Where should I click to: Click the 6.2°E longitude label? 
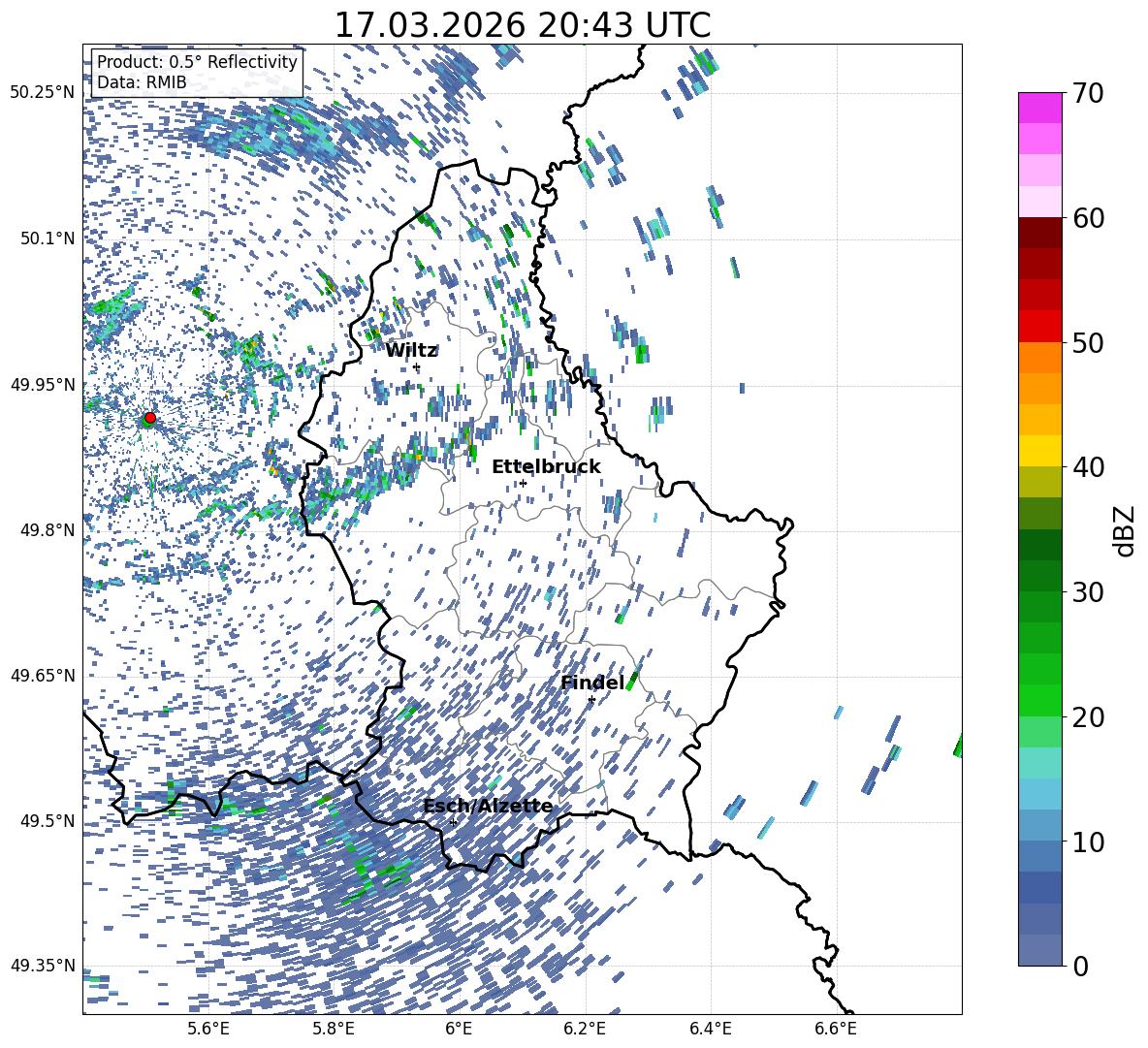(585, 1029)
